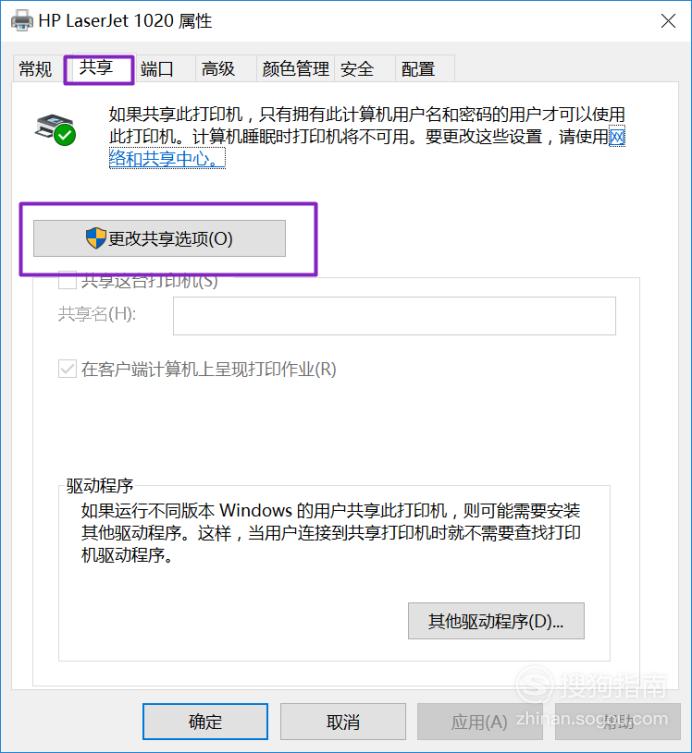
Task: Confirm with the 确定 button
Action: (x=205, y=722)
